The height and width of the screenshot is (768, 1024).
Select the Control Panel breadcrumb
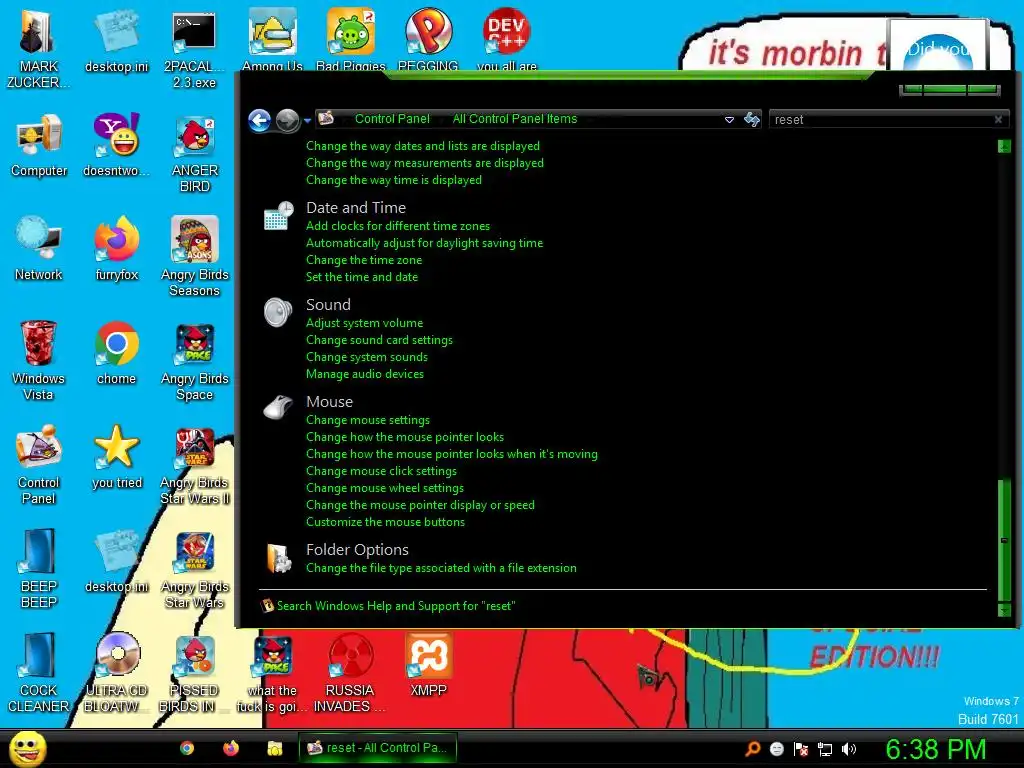pos(392,119)
